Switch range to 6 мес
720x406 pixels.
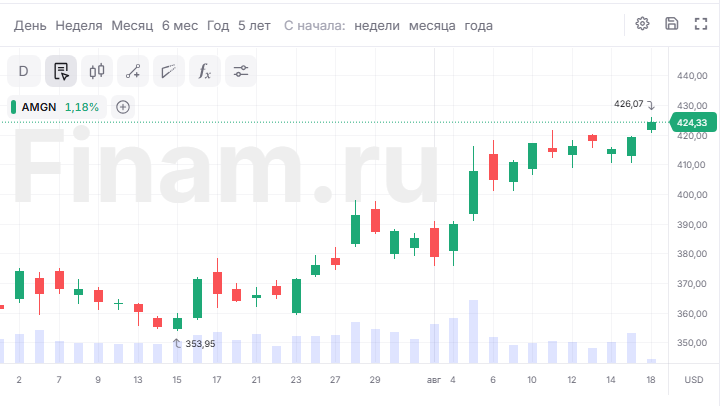pyautogui.click(x=180, y=26)
